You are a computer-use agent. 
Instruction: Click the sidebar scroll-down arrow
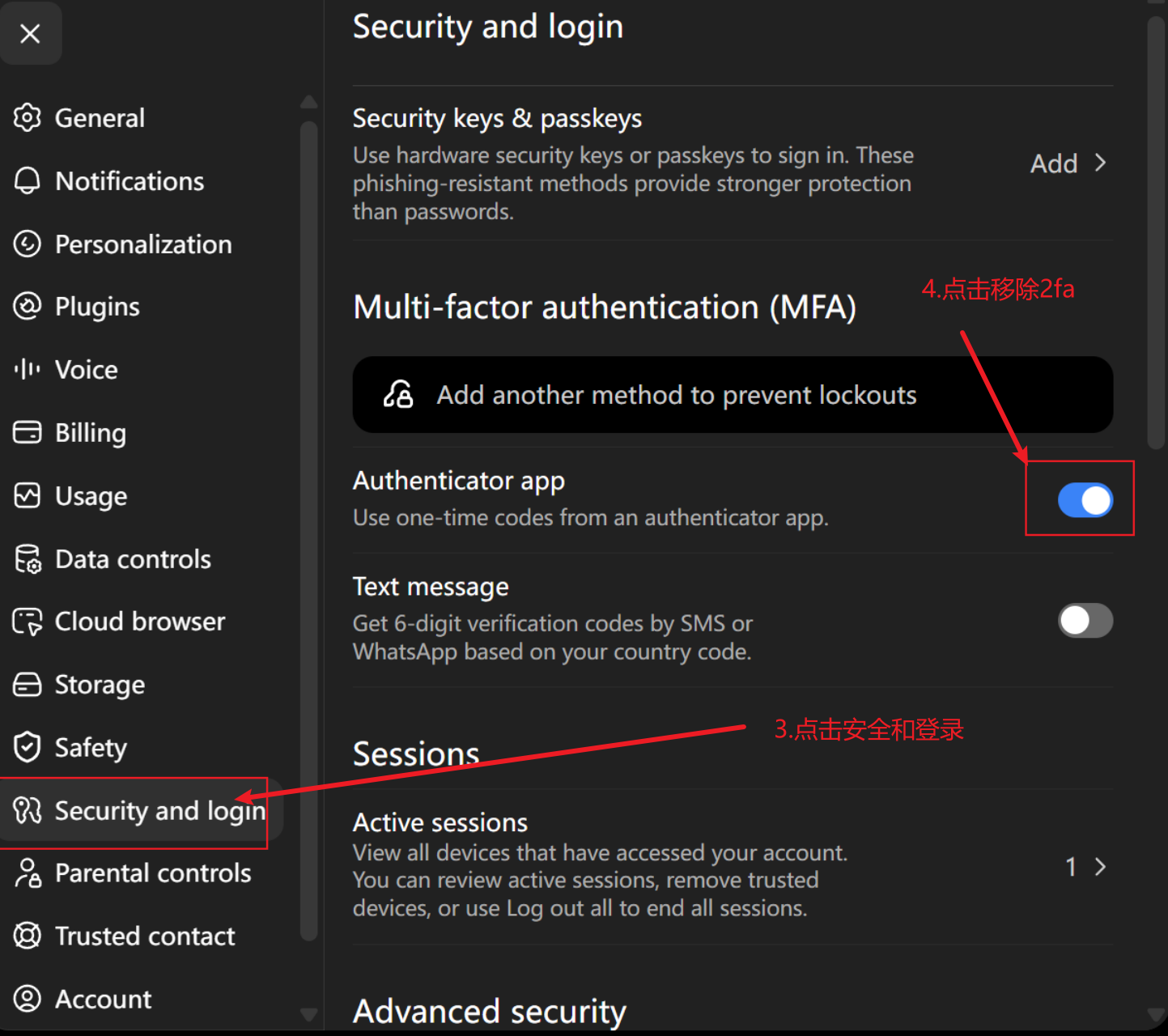pos(308,1014)
